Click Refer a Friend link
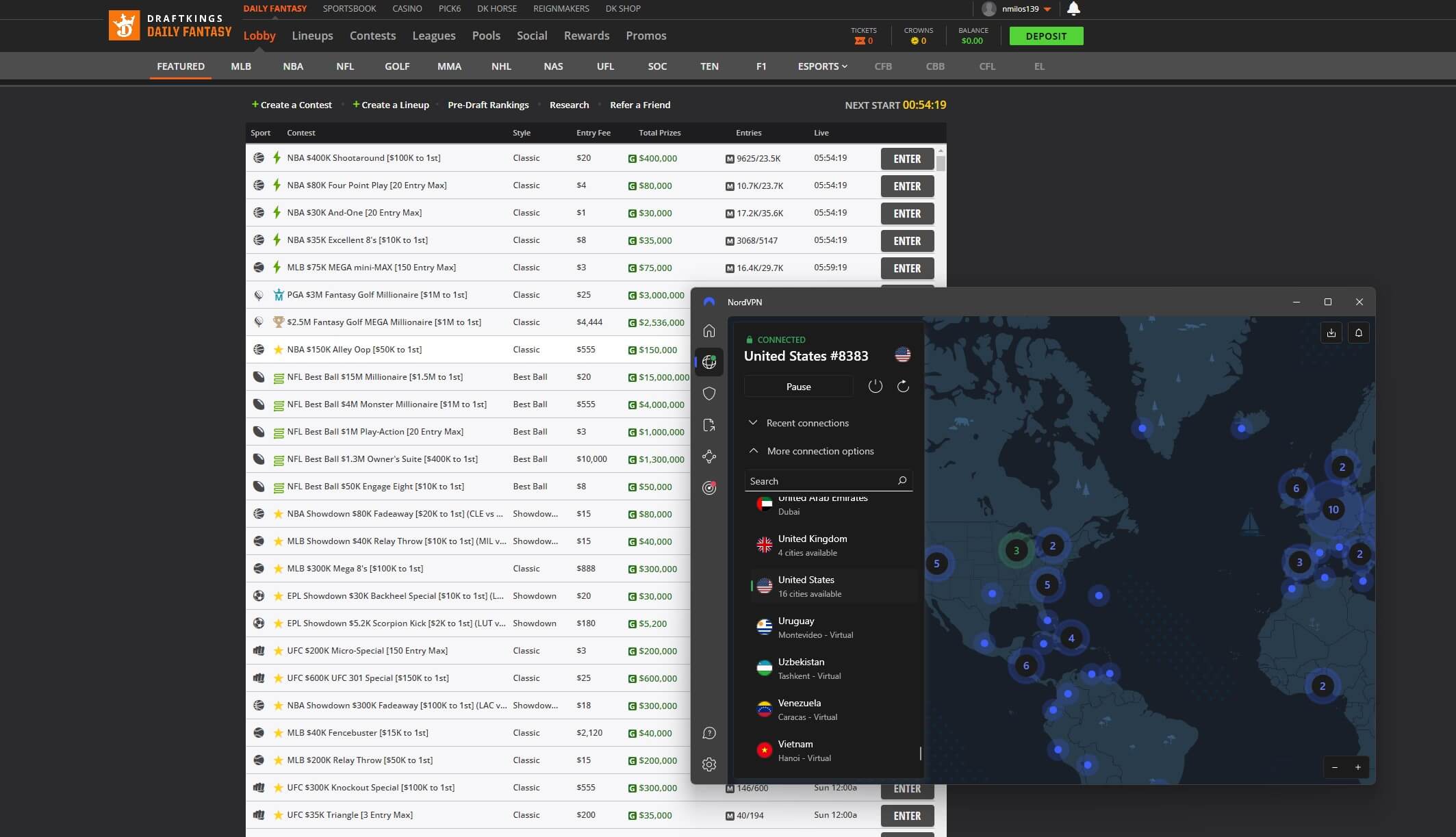 (x=640, y=105)
